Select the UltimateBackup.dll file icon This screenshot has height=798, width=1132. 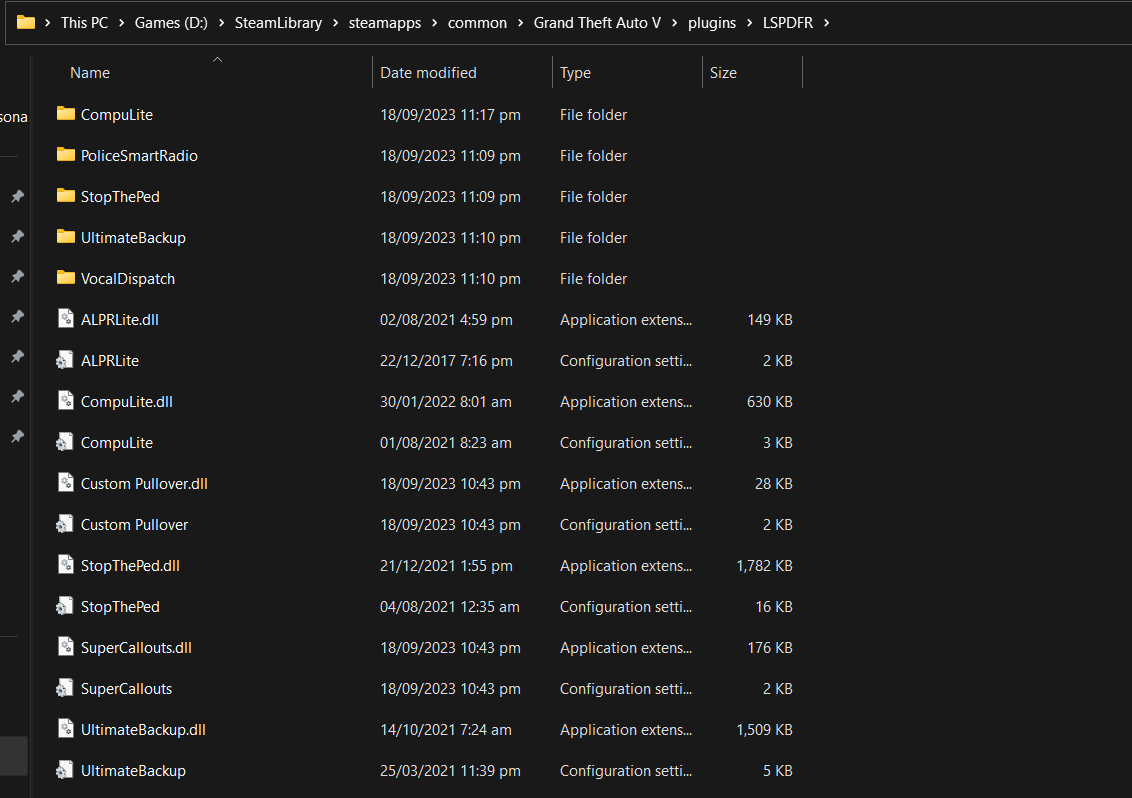pyautogui.click(x=66, y=729)
